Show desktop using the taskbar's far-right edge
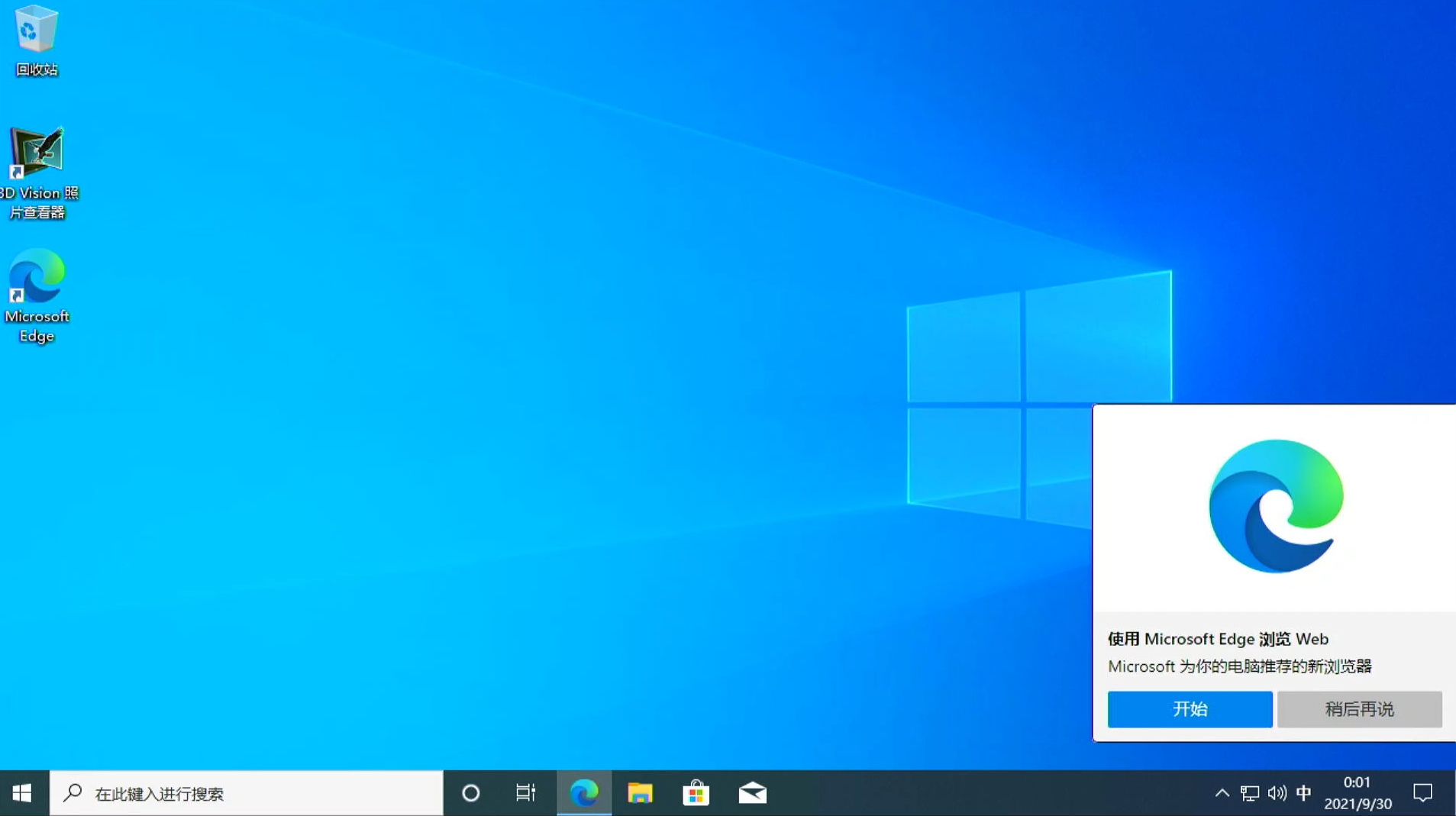 [x=1453, y=793]
